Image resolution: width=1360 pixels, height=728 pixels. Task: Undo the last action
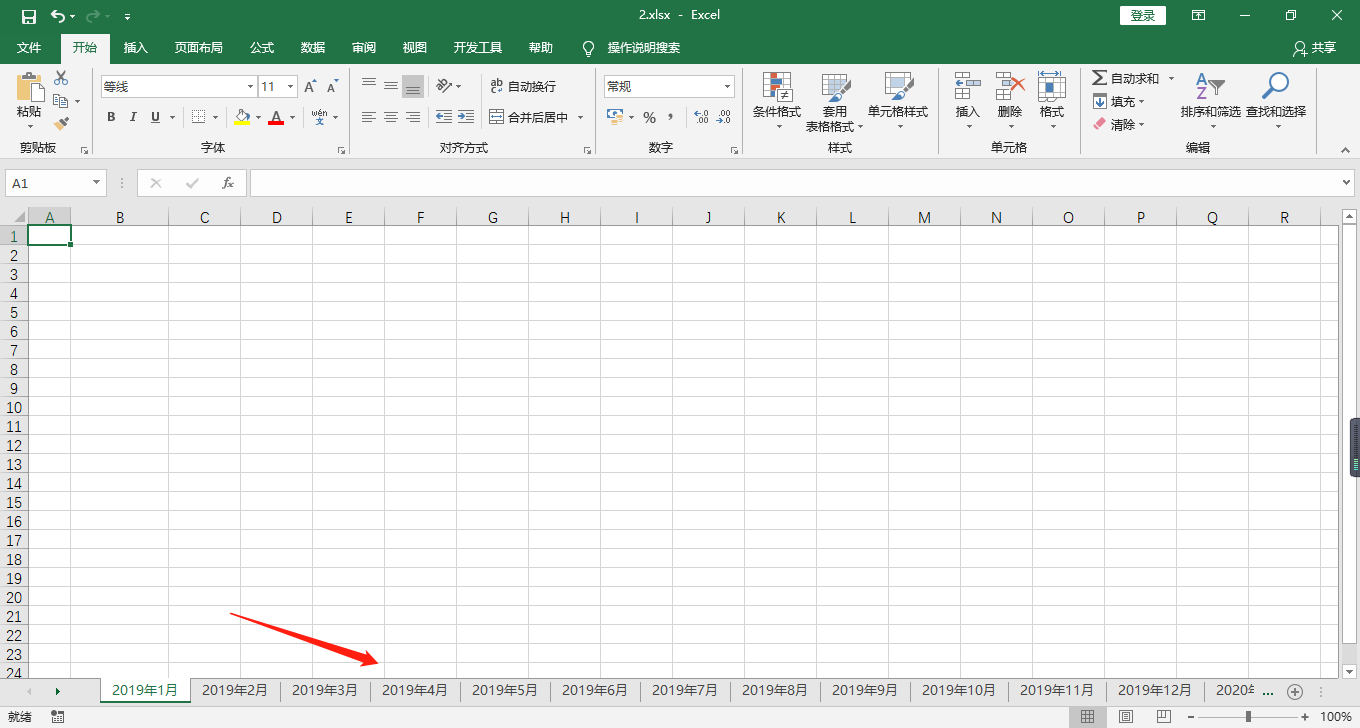[58, 16]
